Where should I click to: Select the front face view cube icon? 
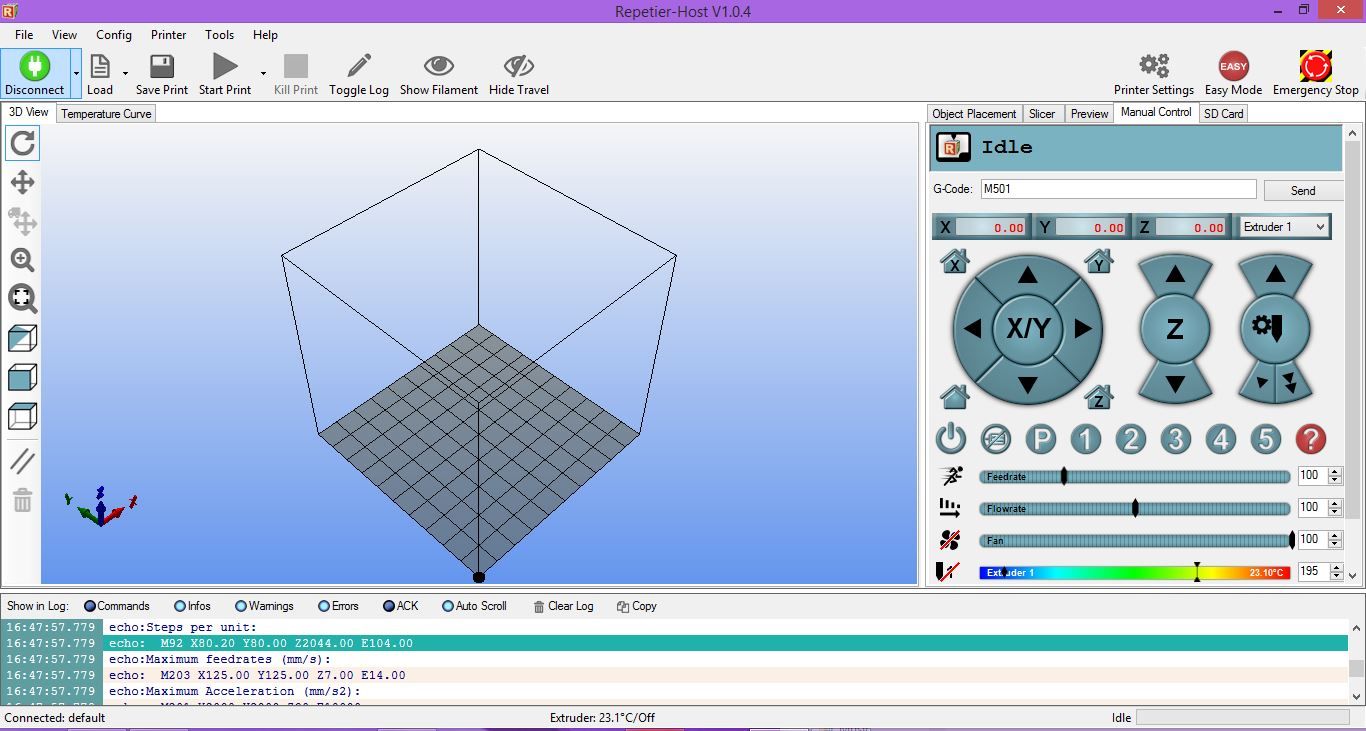coord(21,377)
